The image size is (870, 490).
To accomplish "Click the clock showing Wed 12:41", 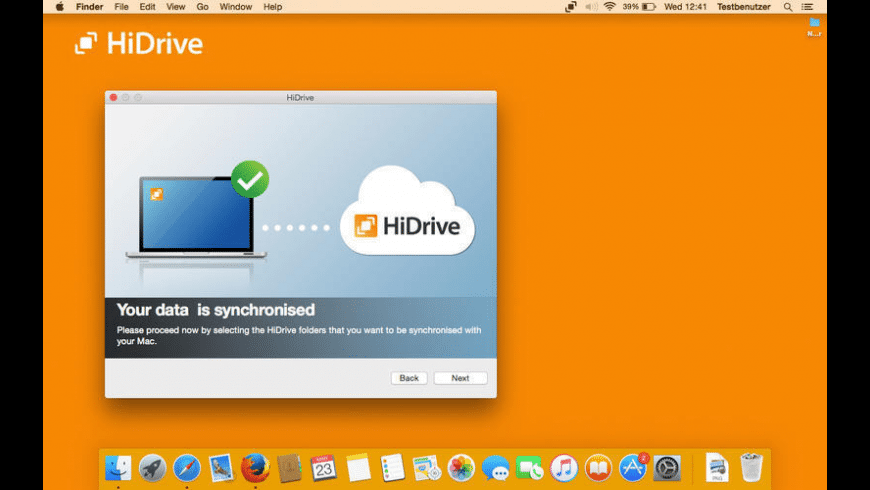I will [x=685, y=7].
